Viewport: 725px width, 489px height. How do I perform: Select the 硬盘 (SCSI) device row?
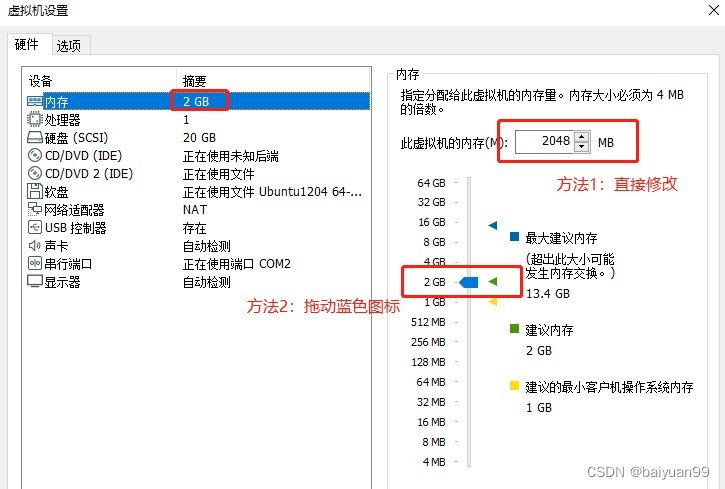coord(198,138)
